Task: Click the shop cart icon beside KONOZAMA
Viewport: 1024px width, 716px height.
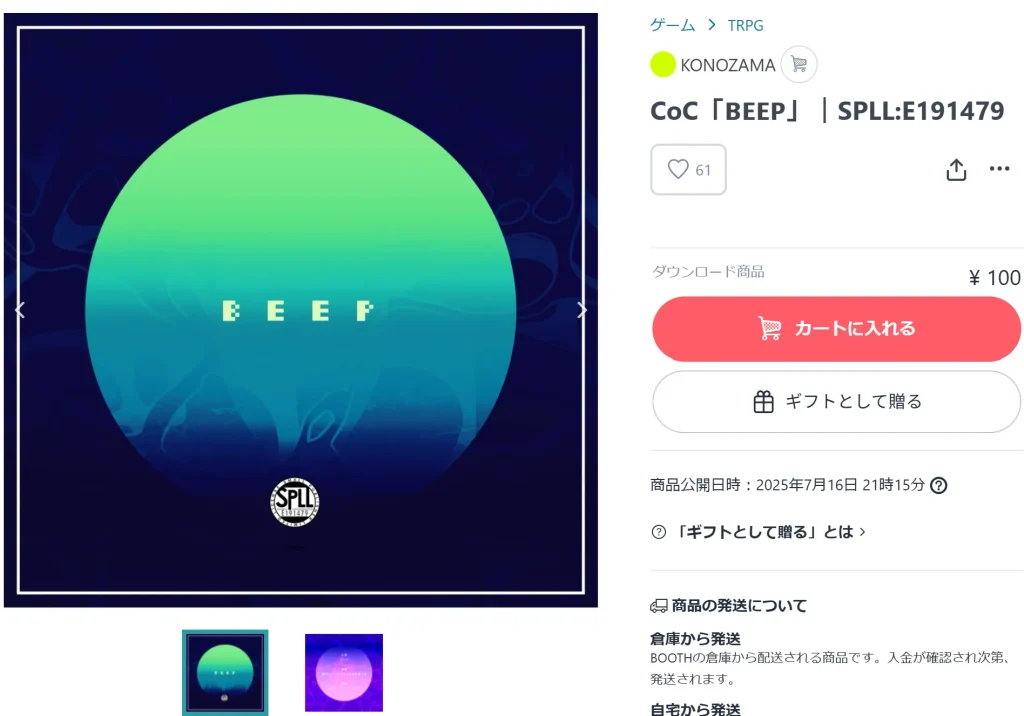Action: click(799, 64)
